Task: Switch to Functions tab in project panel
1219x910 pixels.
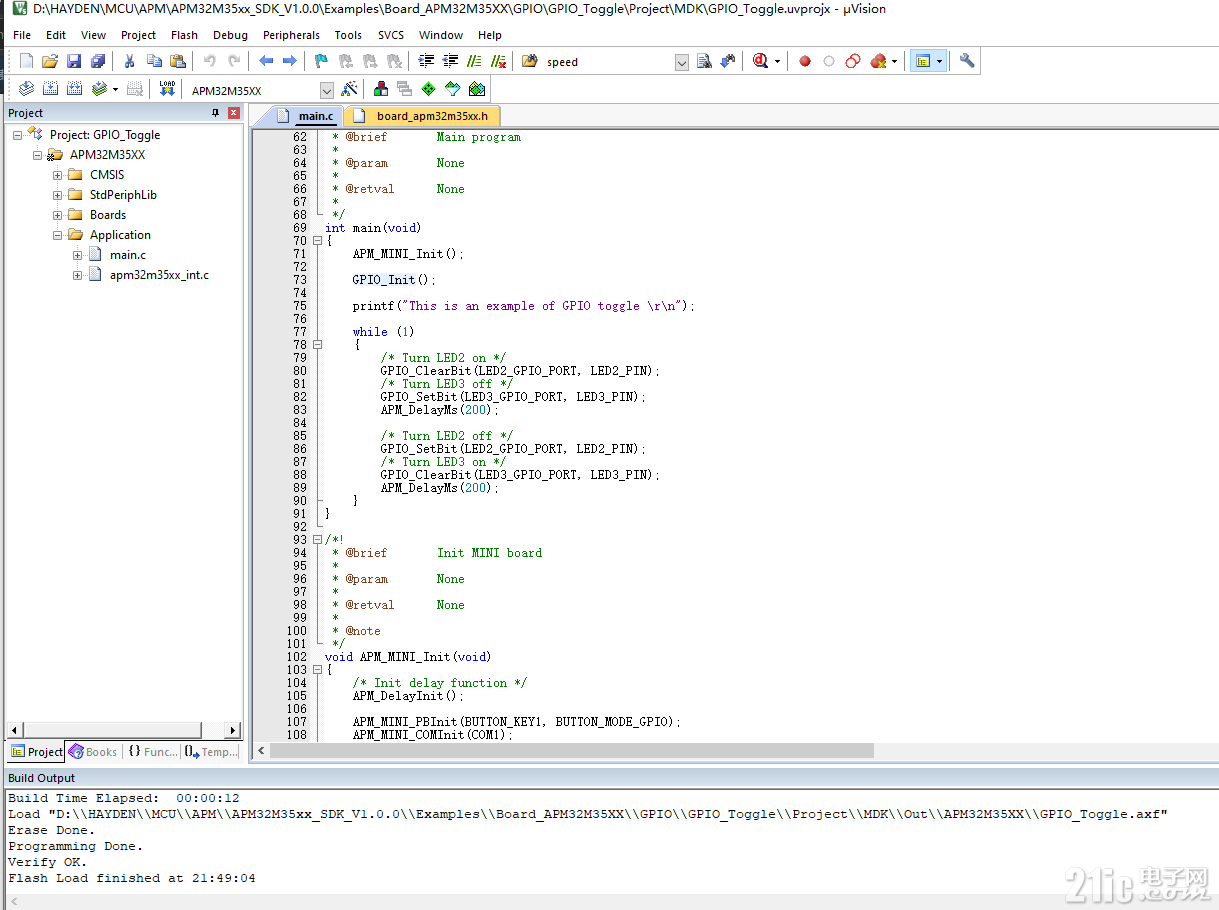Action: pyautogui.click(x=152, y=752)
